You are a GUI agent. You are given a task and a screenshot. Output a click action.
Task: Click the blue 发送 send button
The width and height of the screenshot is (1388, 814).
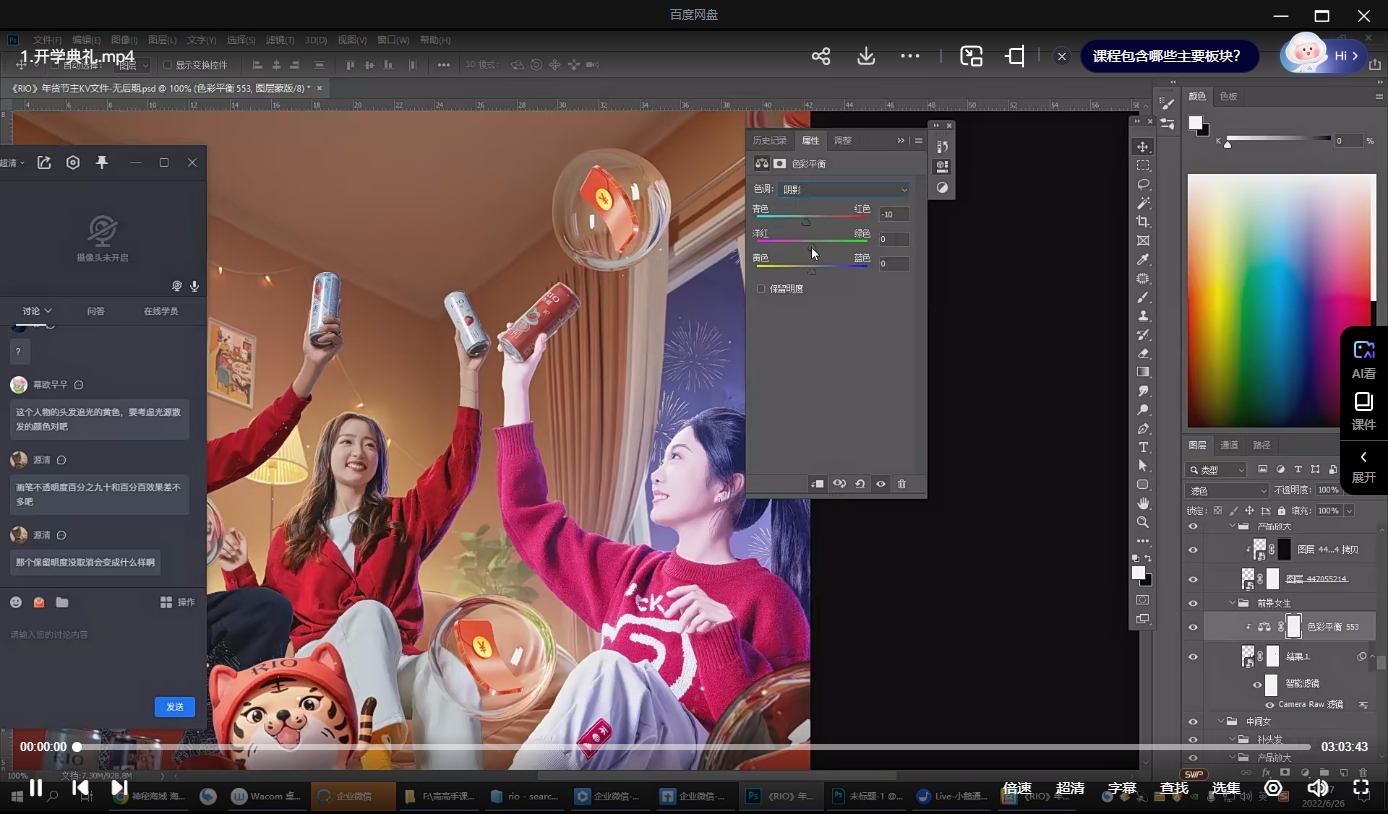[x=175, y=707]
